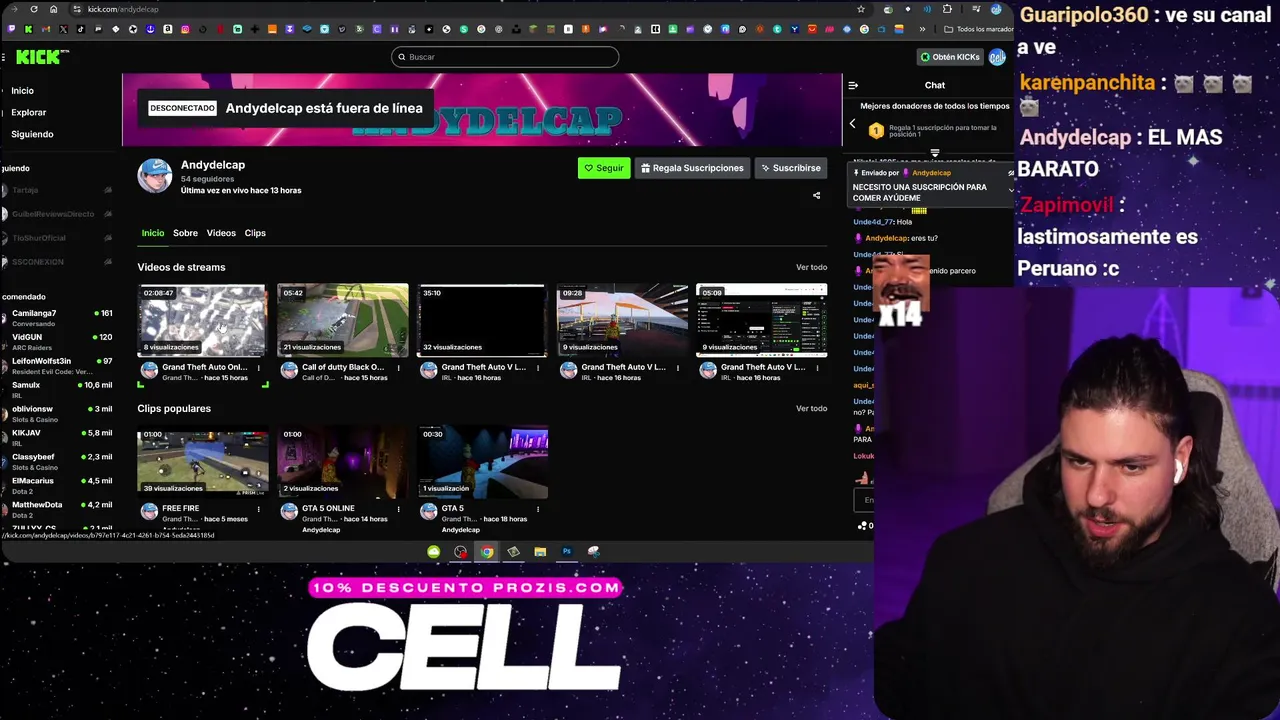This screenshot has width=1280, height=720.
Task: Click the green Seguir button
Action: 604,168
